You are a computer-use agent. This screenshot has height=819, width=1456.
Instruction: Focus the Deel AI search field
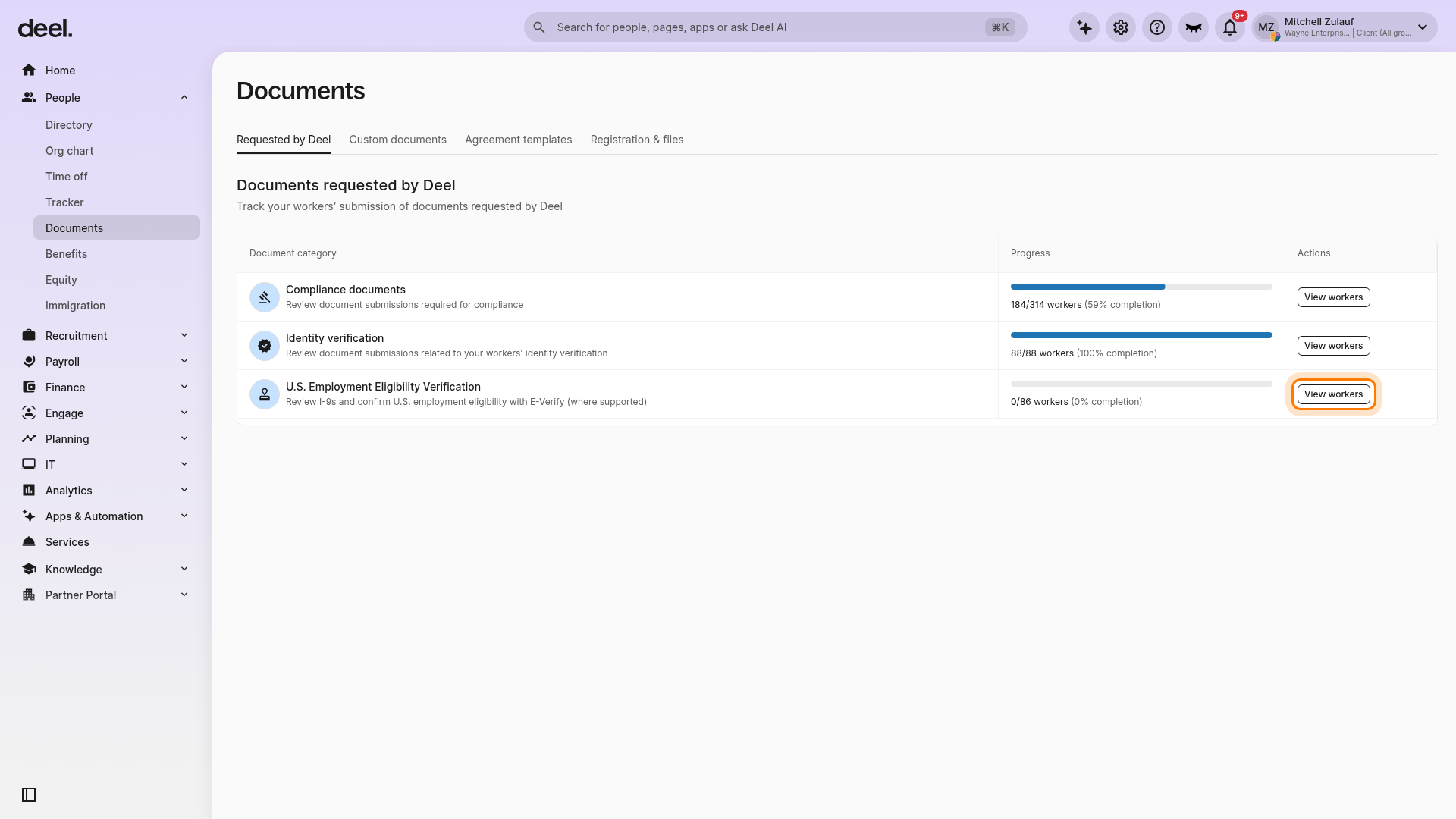click(775, 27)
